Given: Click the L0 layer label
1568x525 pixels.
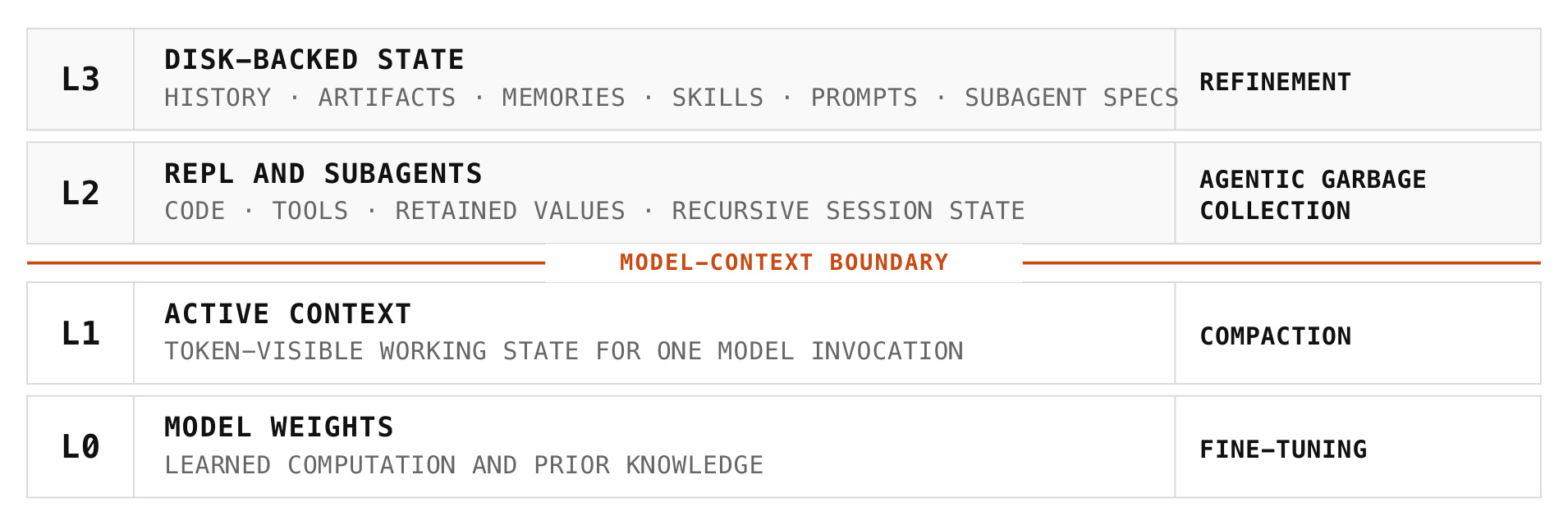Looking at the screenshot, I should click(x=80, y=447).
